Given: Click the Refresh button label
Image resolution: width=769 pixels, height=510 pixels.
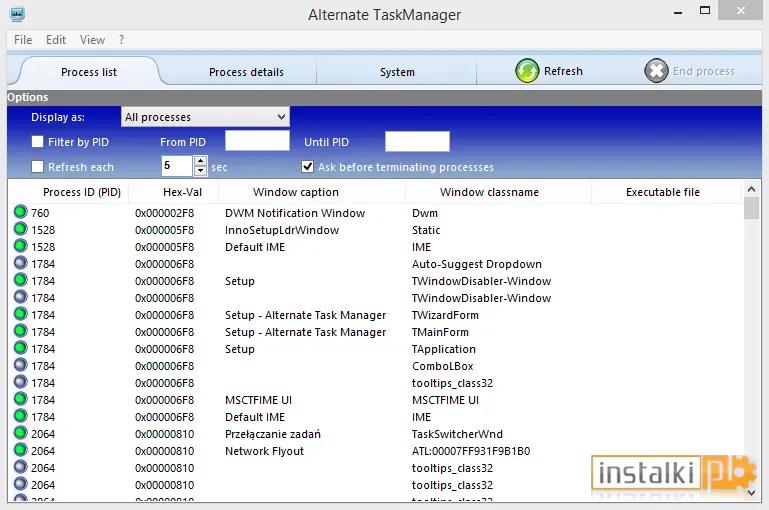Looking at the screenshot, I should coord(563,71).
